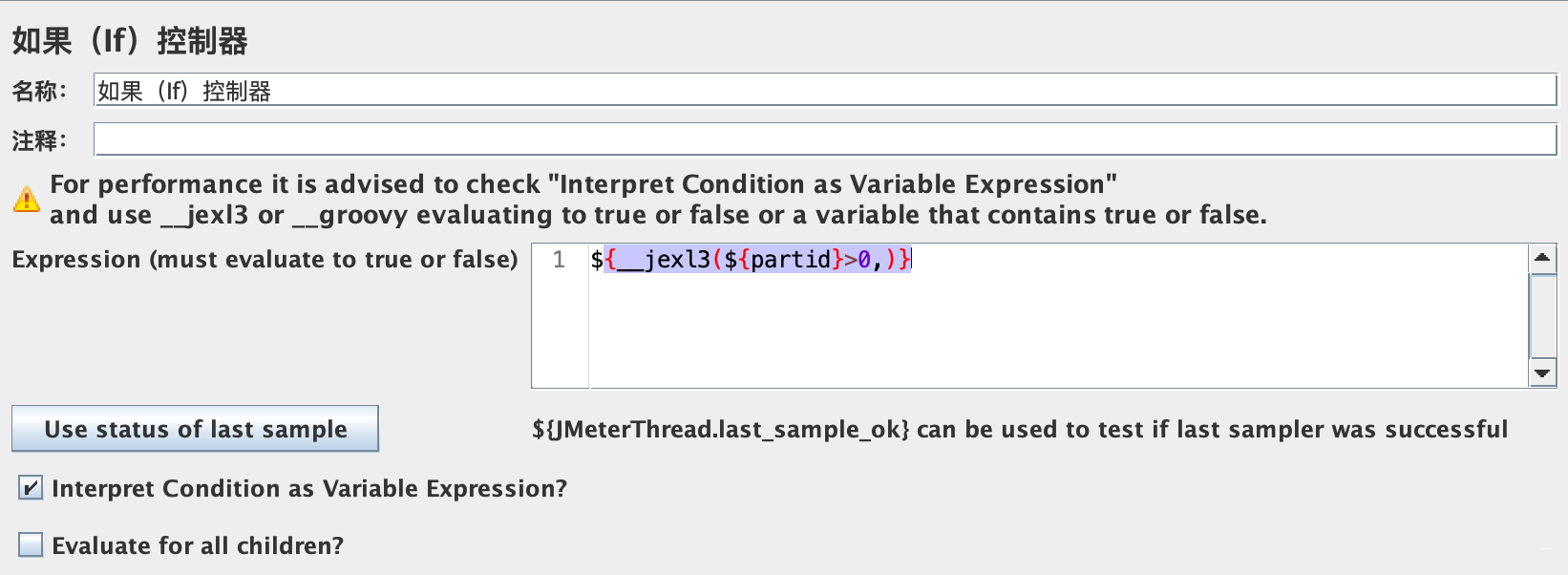Viewport: 1568px width, 575px height.
Task: Click the yellow warning triangle icon
Action: point(27,199)
